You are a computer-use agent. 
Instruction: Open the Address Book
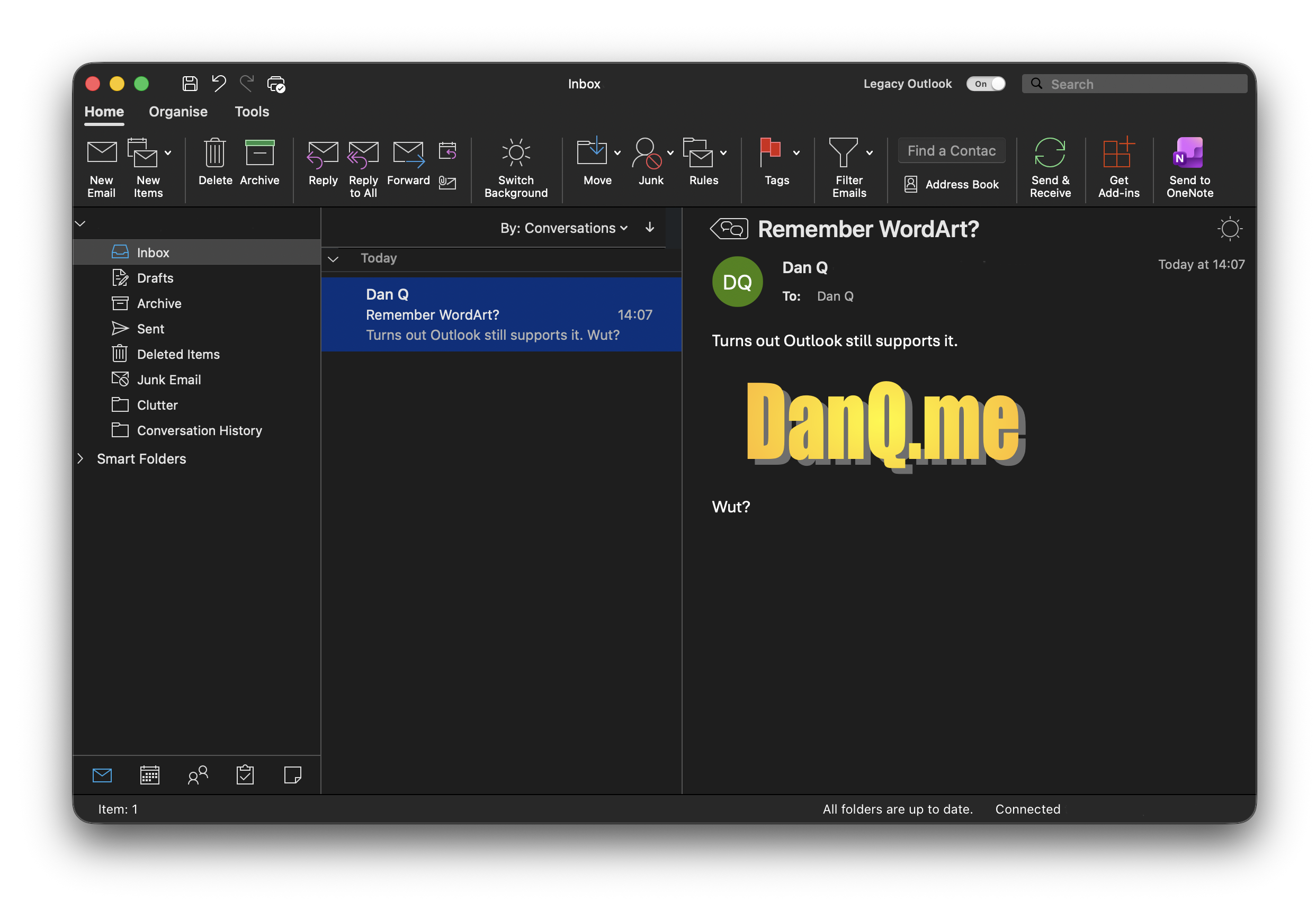952,184
